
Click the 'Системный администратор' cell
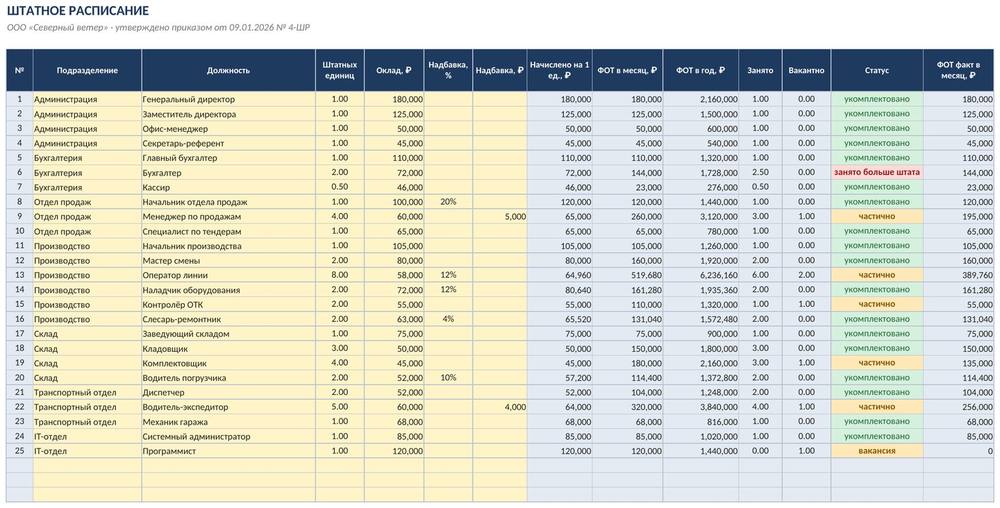228,437
